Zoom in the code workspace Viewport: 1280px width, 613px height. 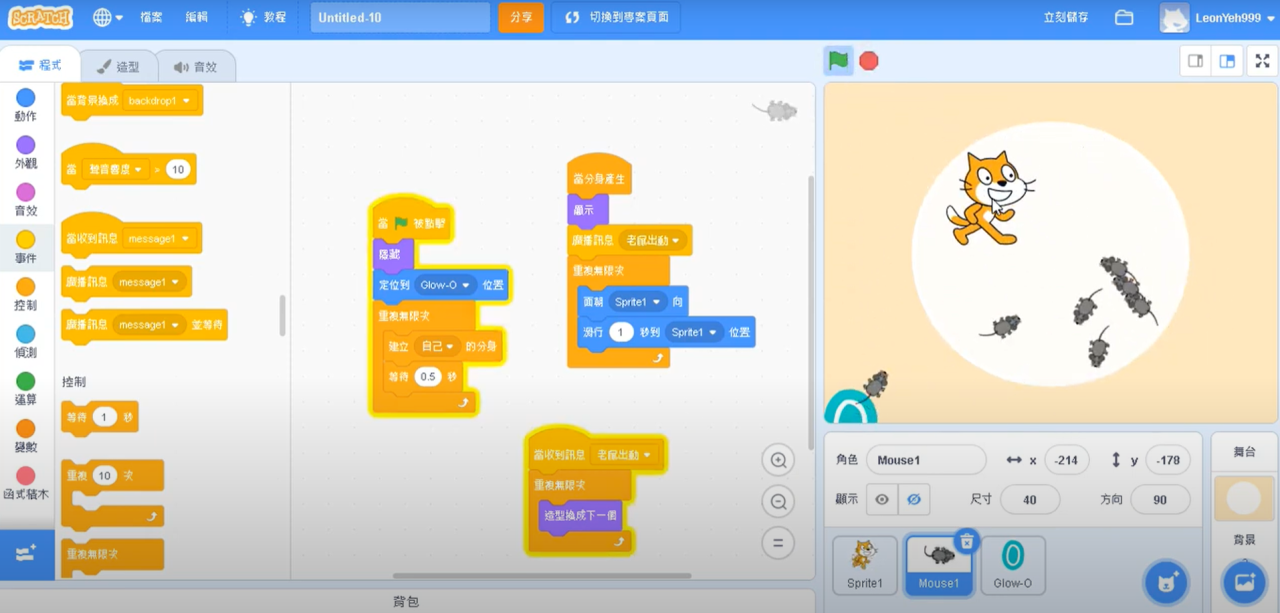point(778,460)
